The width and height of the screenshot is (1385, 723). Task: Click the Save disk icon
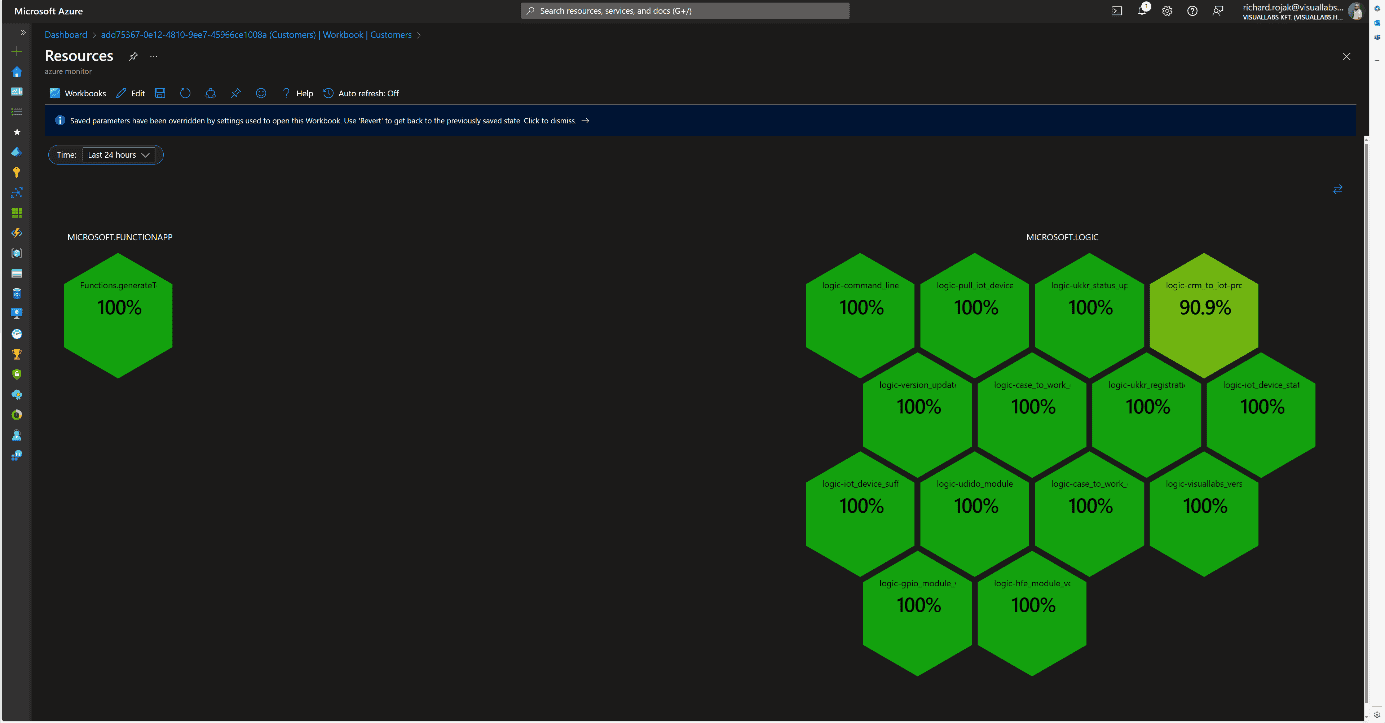160,93
